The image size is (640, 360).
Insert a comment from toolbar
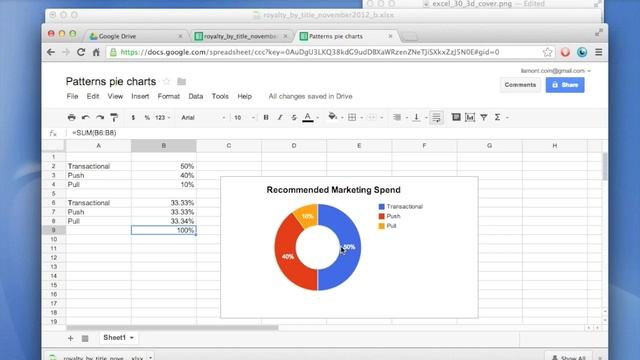456,118
